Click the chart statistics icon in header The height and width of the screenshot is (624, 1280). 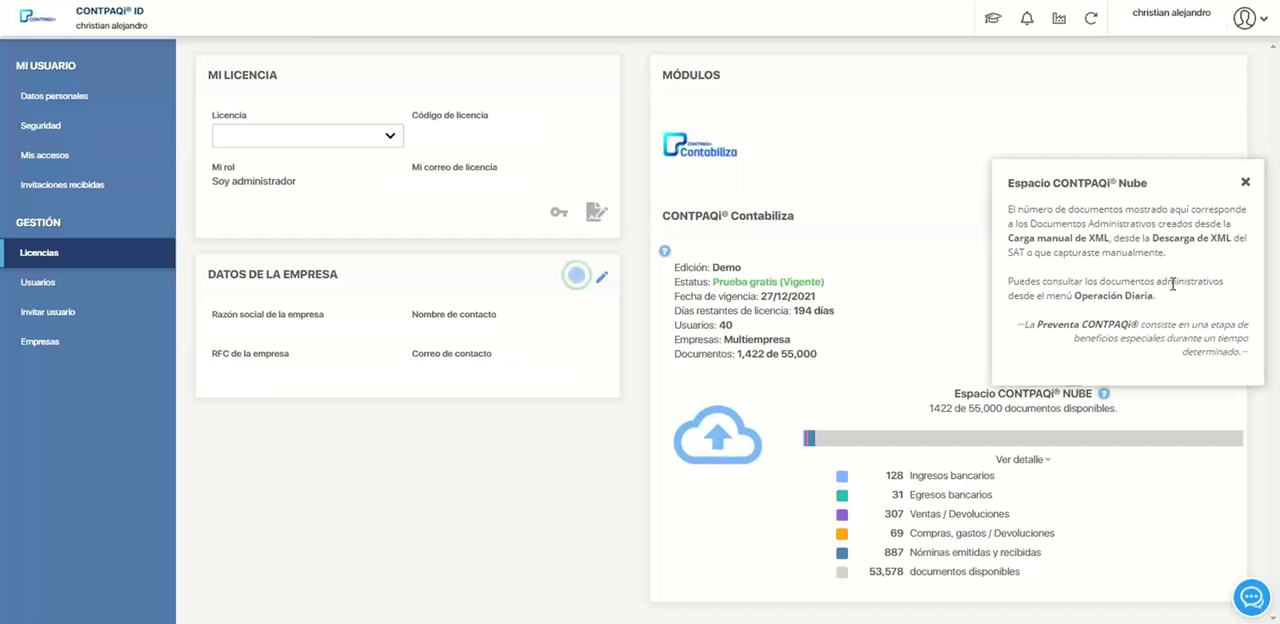pyautogui.click(x=1059, y=18)
